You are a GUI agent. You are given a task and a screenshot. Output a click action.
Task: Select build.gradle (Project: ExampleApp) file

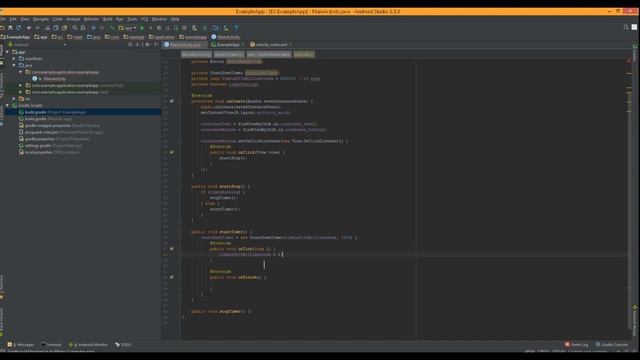point(55,112)
